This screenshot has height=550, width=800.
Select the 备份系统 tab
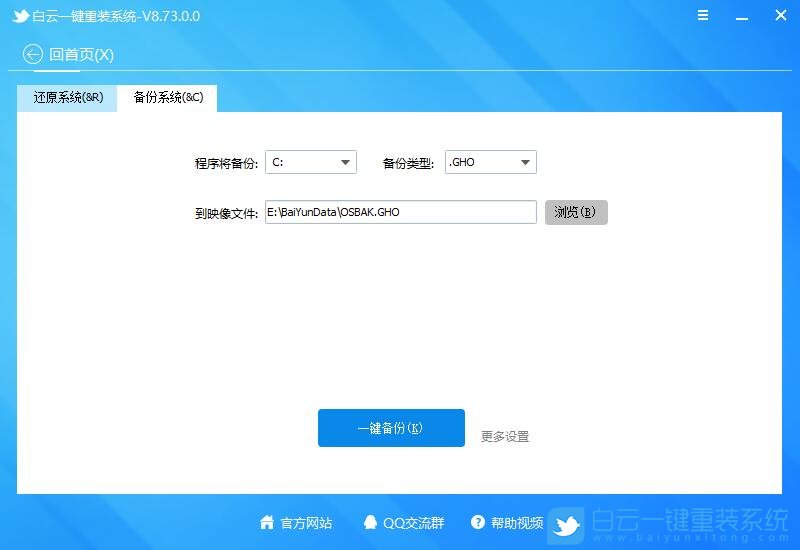pos(168,98)
